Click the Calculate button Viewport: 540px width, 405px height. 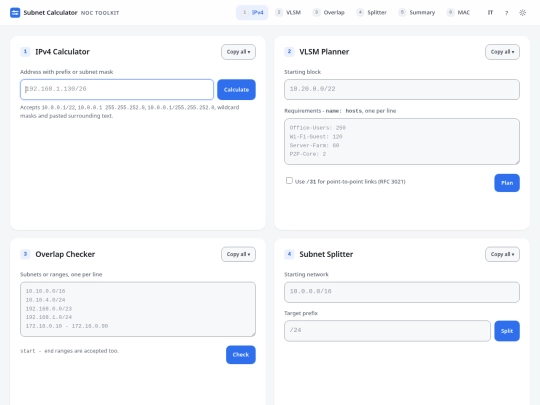[x=236, y=90]
